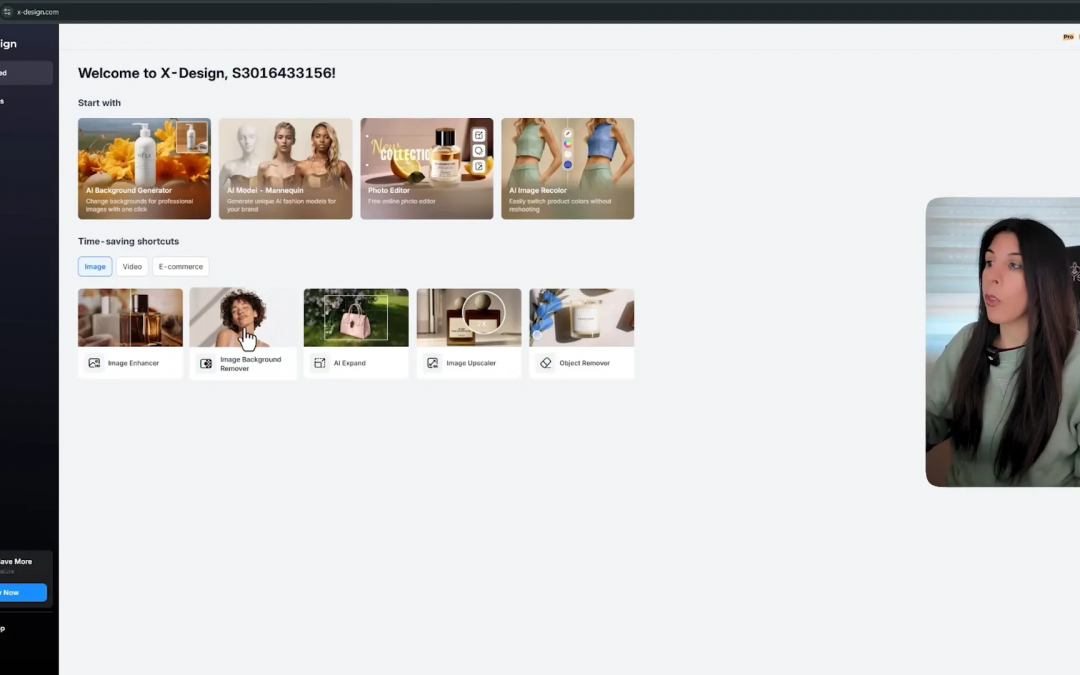Image resolution: width=1080 pixels, height=675 pixels.
Task: Open the AI Image Recolor card
Action: click(x=568, y=169)
